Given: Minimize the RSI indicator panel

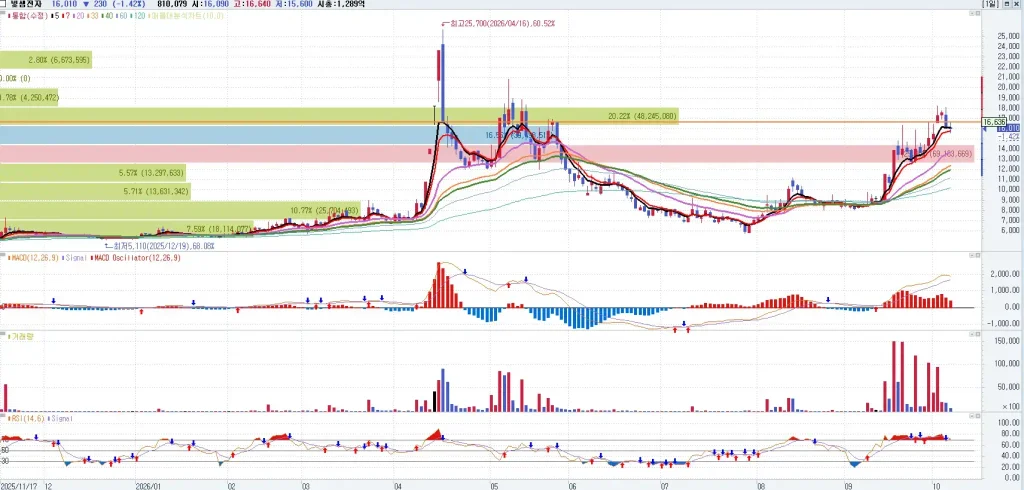Looking at the screenshot, I should point(972,416).
